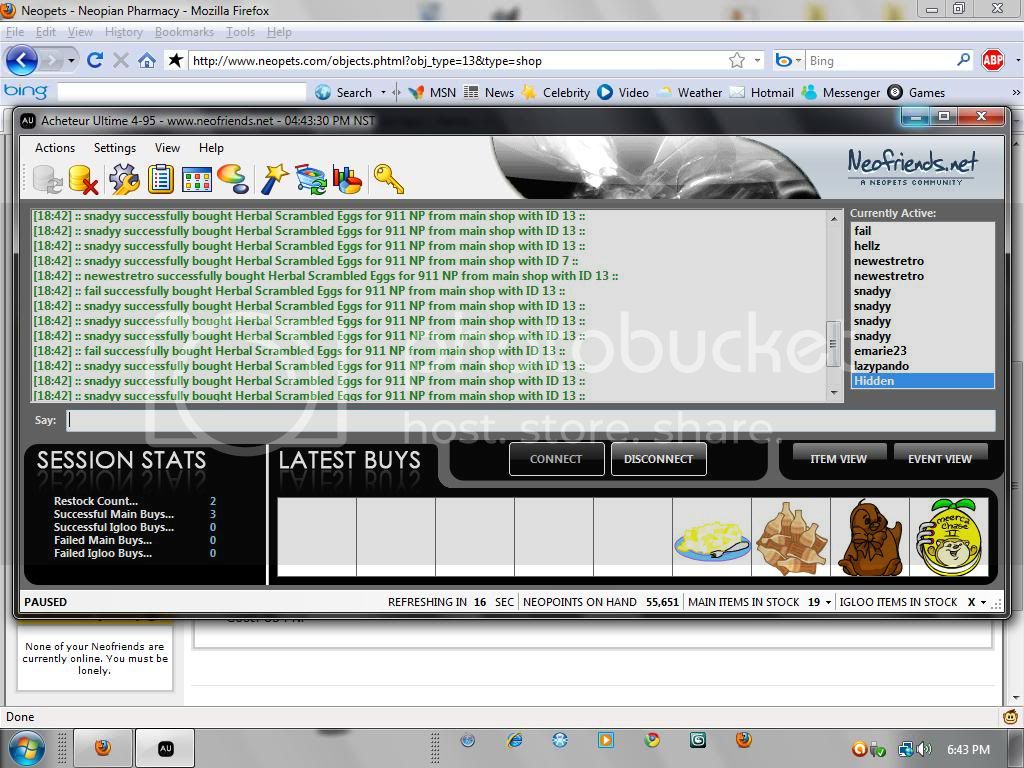Click the scrambled eggs latest buy thumbnail
The image size is (1024, 768).
click(711, 538)
